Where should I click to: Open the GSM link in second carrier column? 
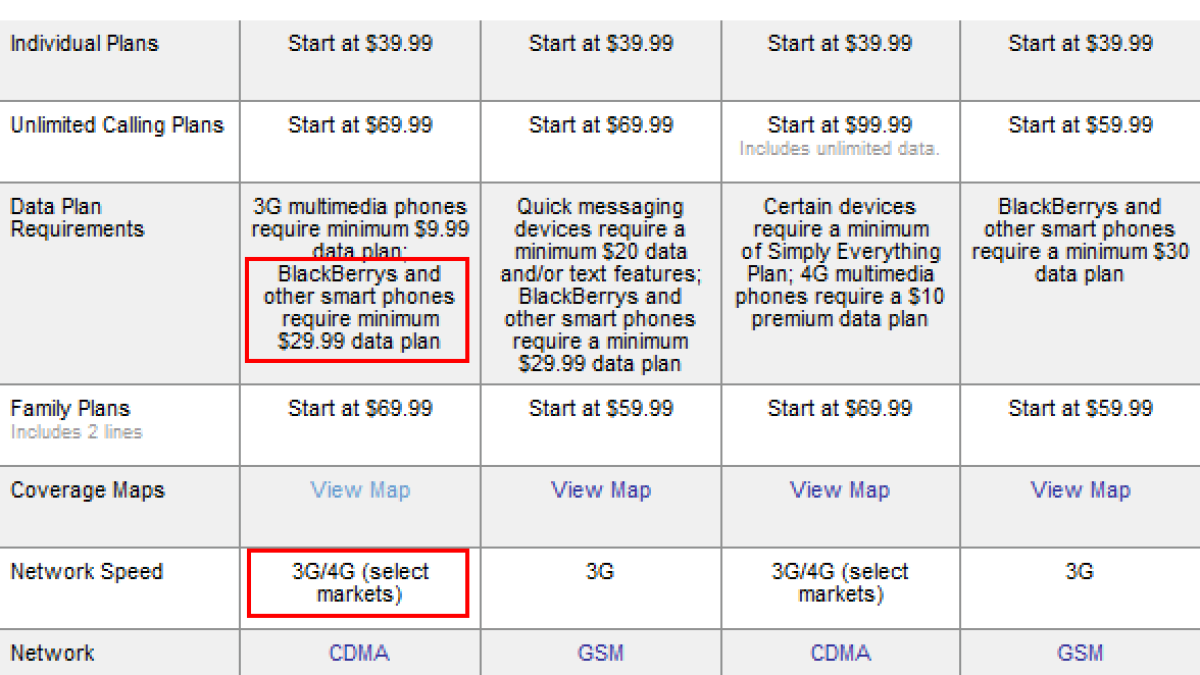click(x=601, y=653)
